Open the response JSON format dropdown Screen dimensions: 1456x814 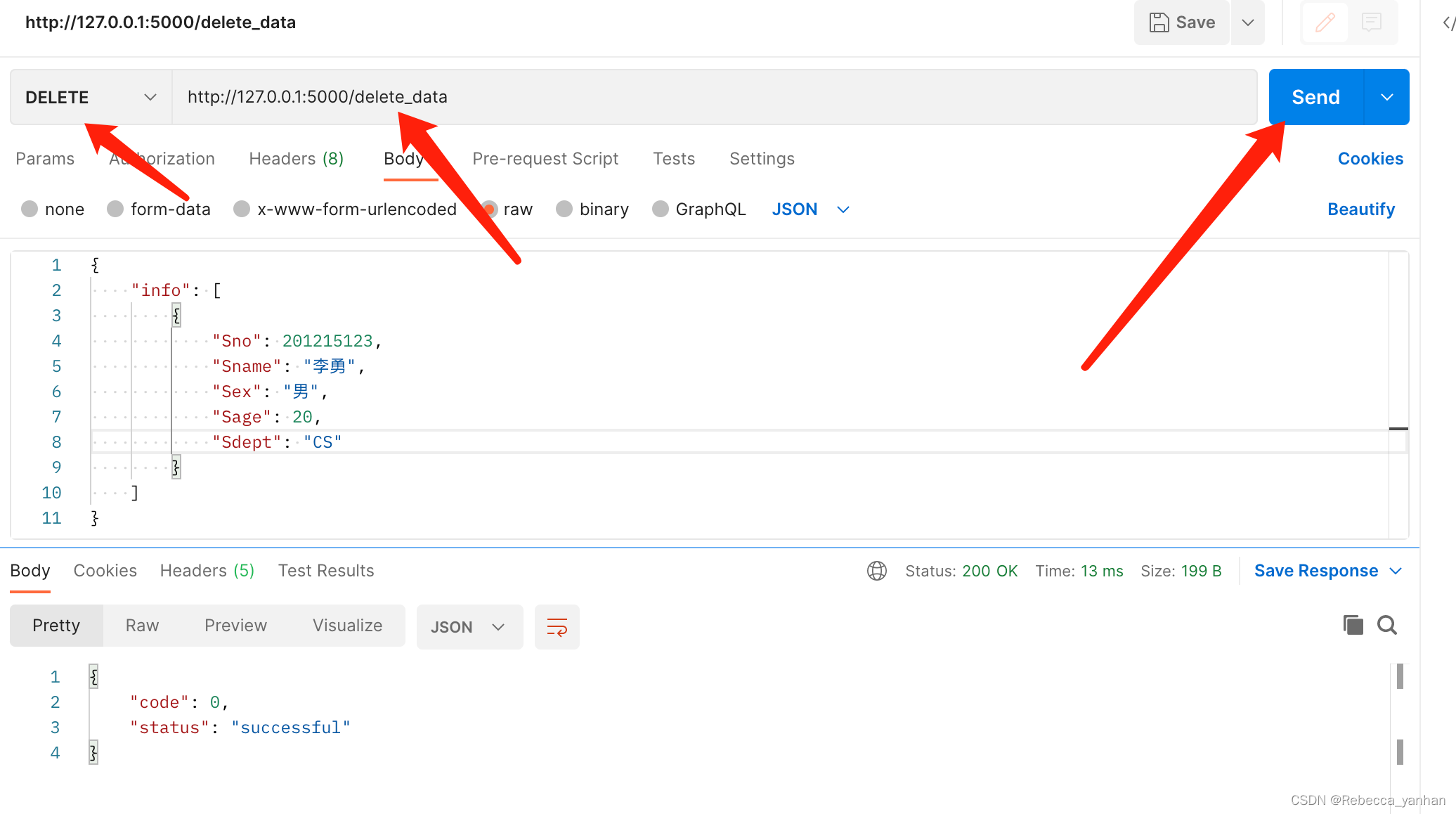click(469, 627)
